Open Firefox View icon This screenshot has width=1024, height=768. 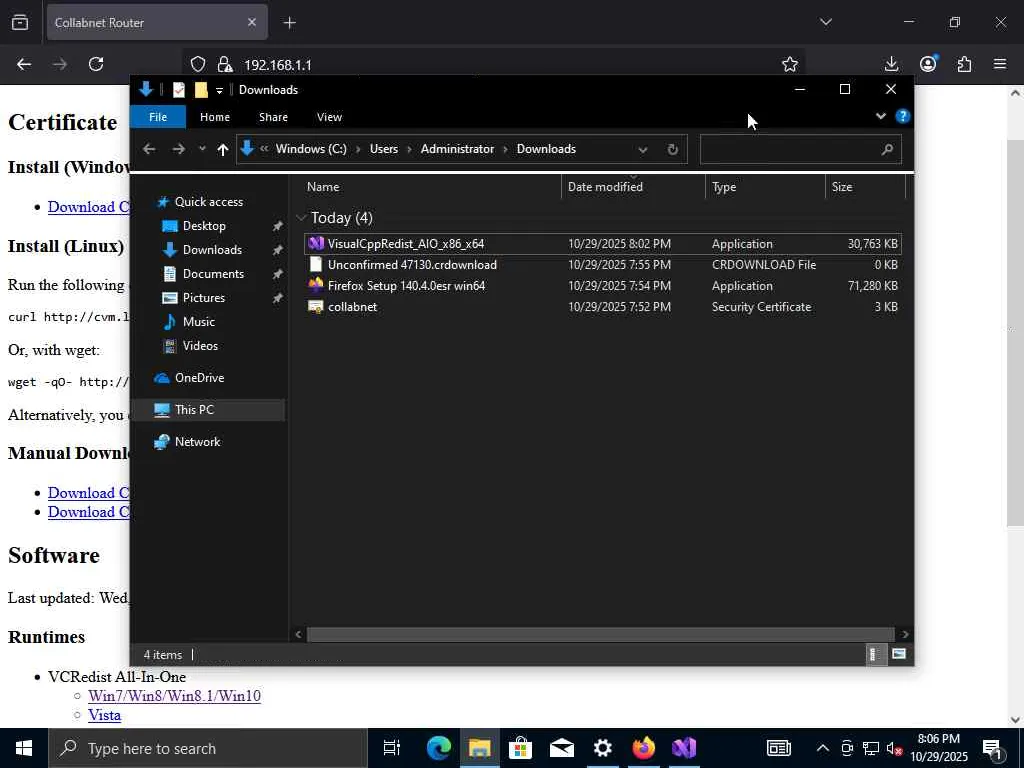[20, 23]
